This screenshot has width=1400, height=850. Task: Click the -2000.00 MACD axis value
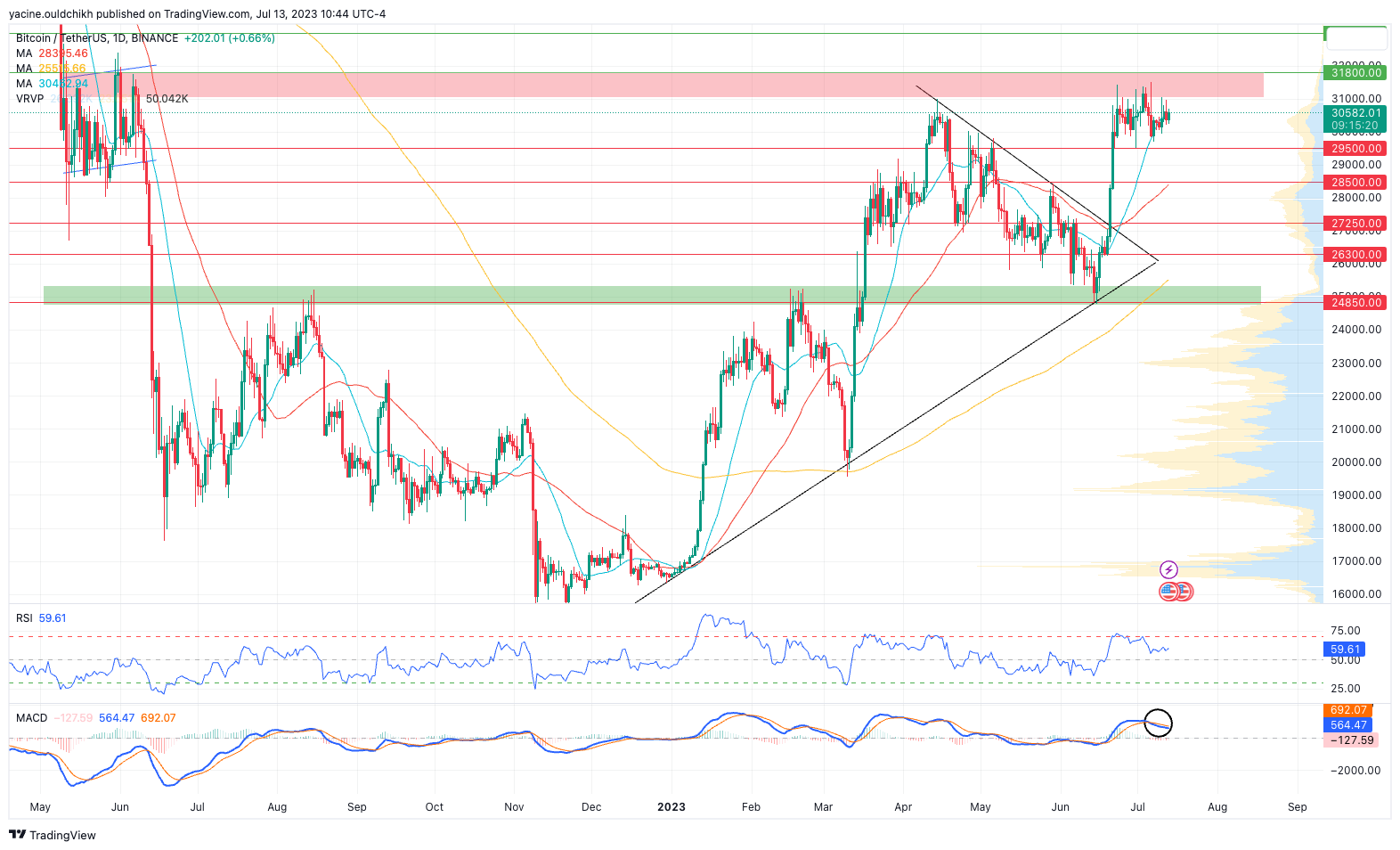click(x=1355, y=771)
